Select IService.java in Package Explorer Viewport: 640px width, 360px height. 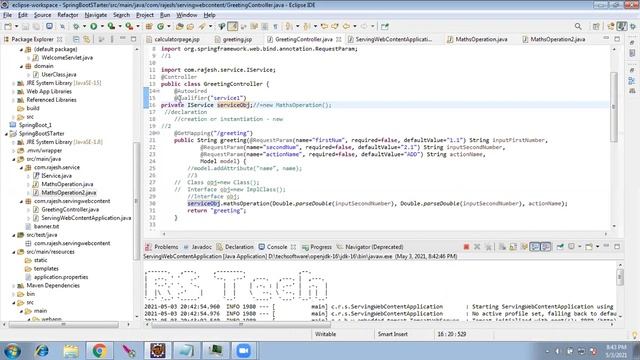click(56, 176)
